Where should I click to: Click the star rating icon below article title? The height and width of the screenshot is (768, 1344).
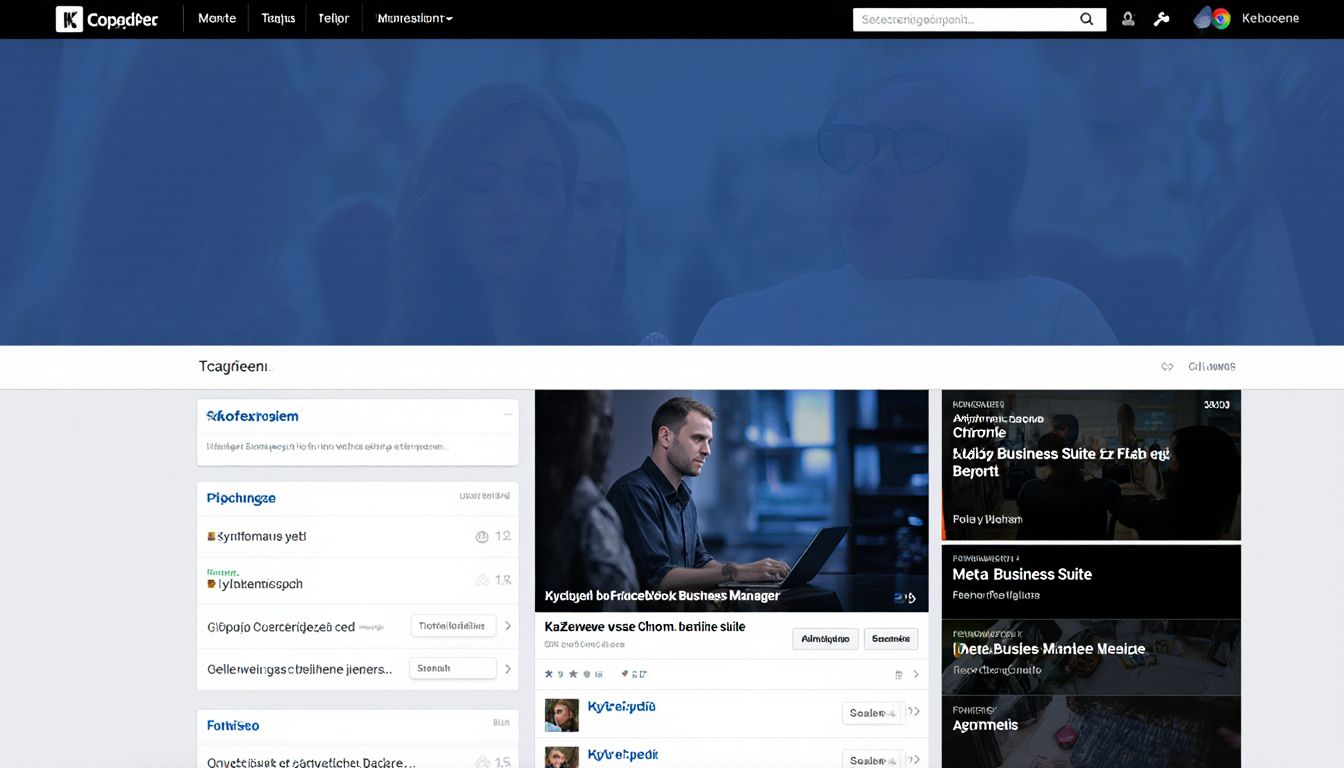pos(548,674)
